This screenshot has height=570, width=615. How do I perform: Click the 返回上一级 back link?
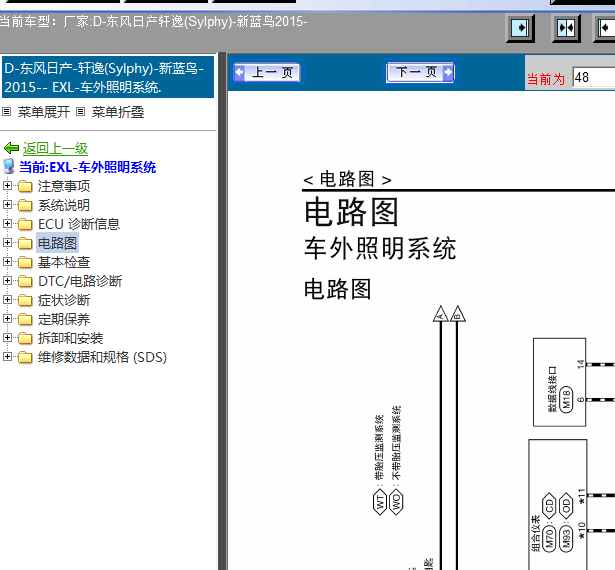[55, 148]
